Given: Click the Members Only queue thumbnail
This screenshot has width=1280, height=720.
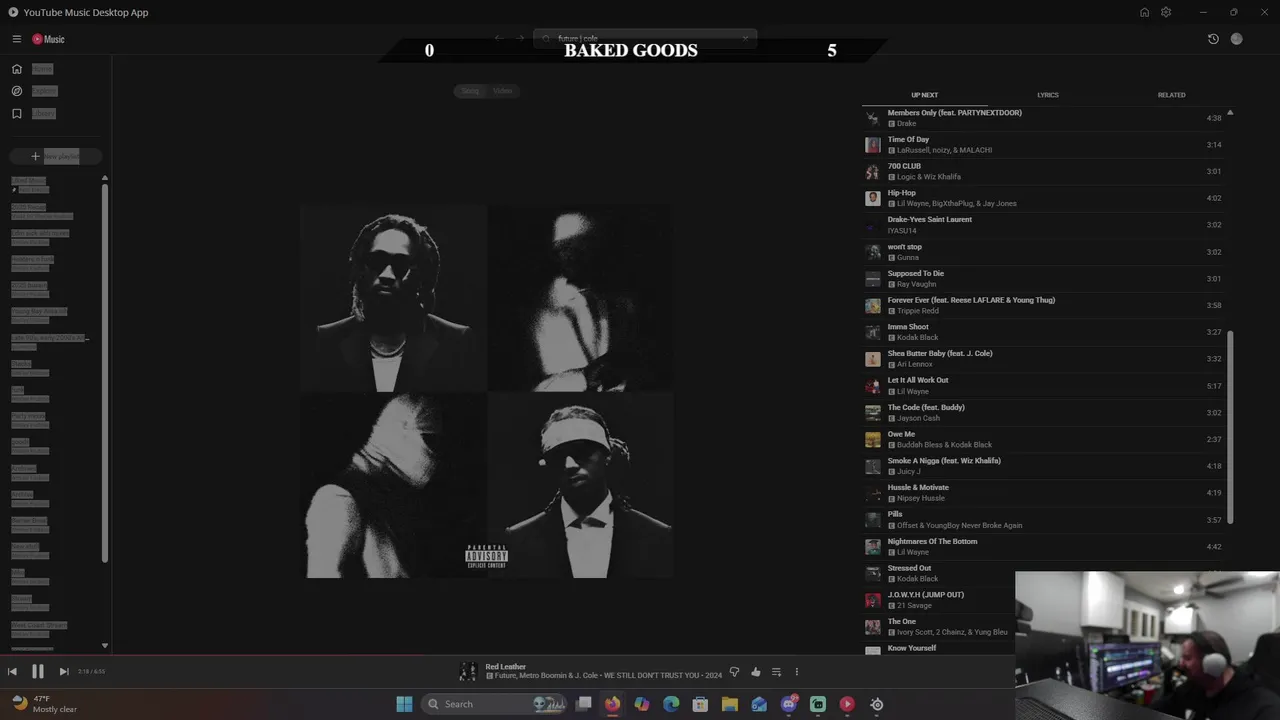Looking at the screenshot, I should (x=873, y=118).
